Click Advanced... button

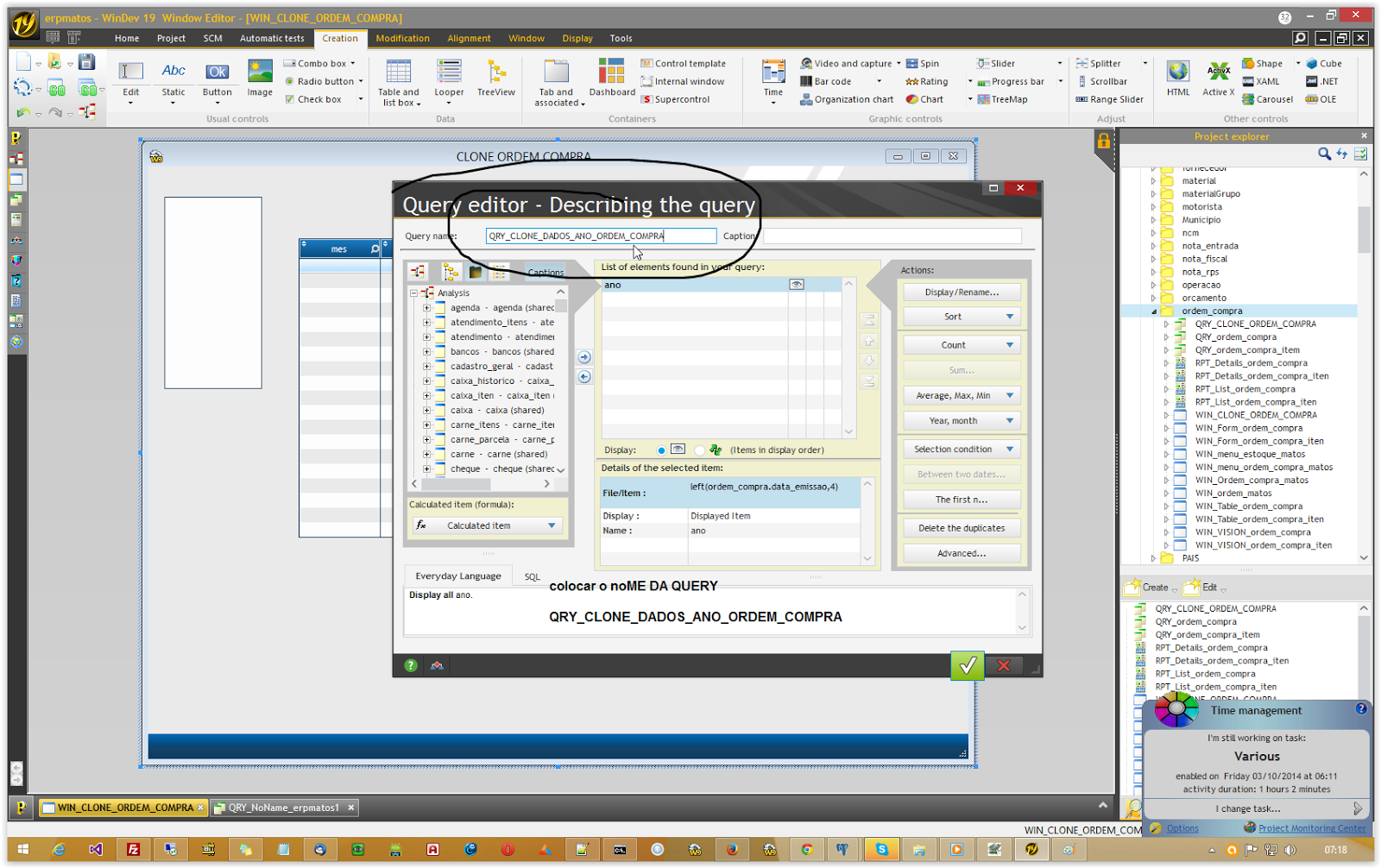(x=962, y=554)
